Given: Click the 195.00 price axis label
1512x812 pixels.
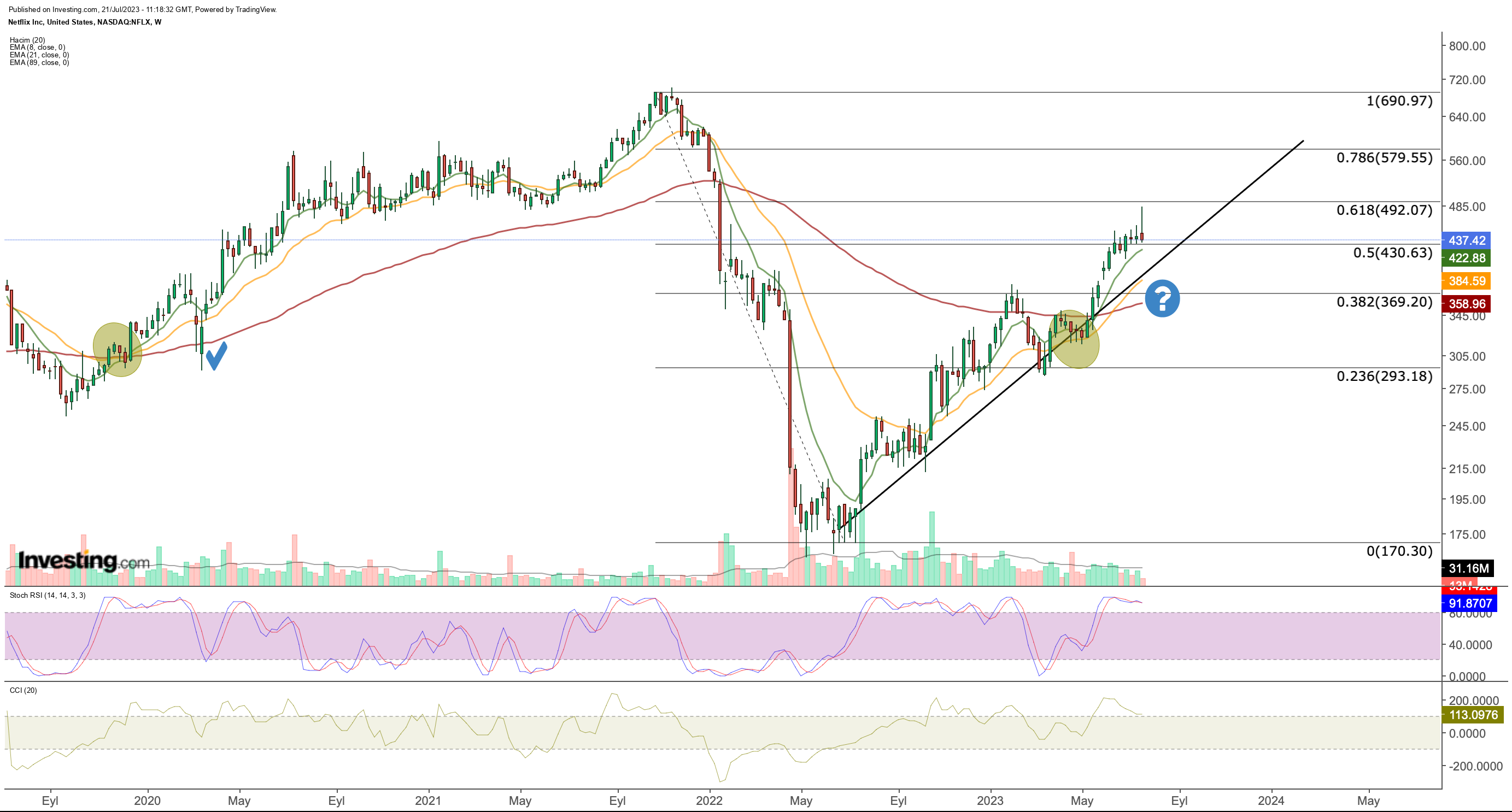Looking at the screenshot, I should 1467,499.
